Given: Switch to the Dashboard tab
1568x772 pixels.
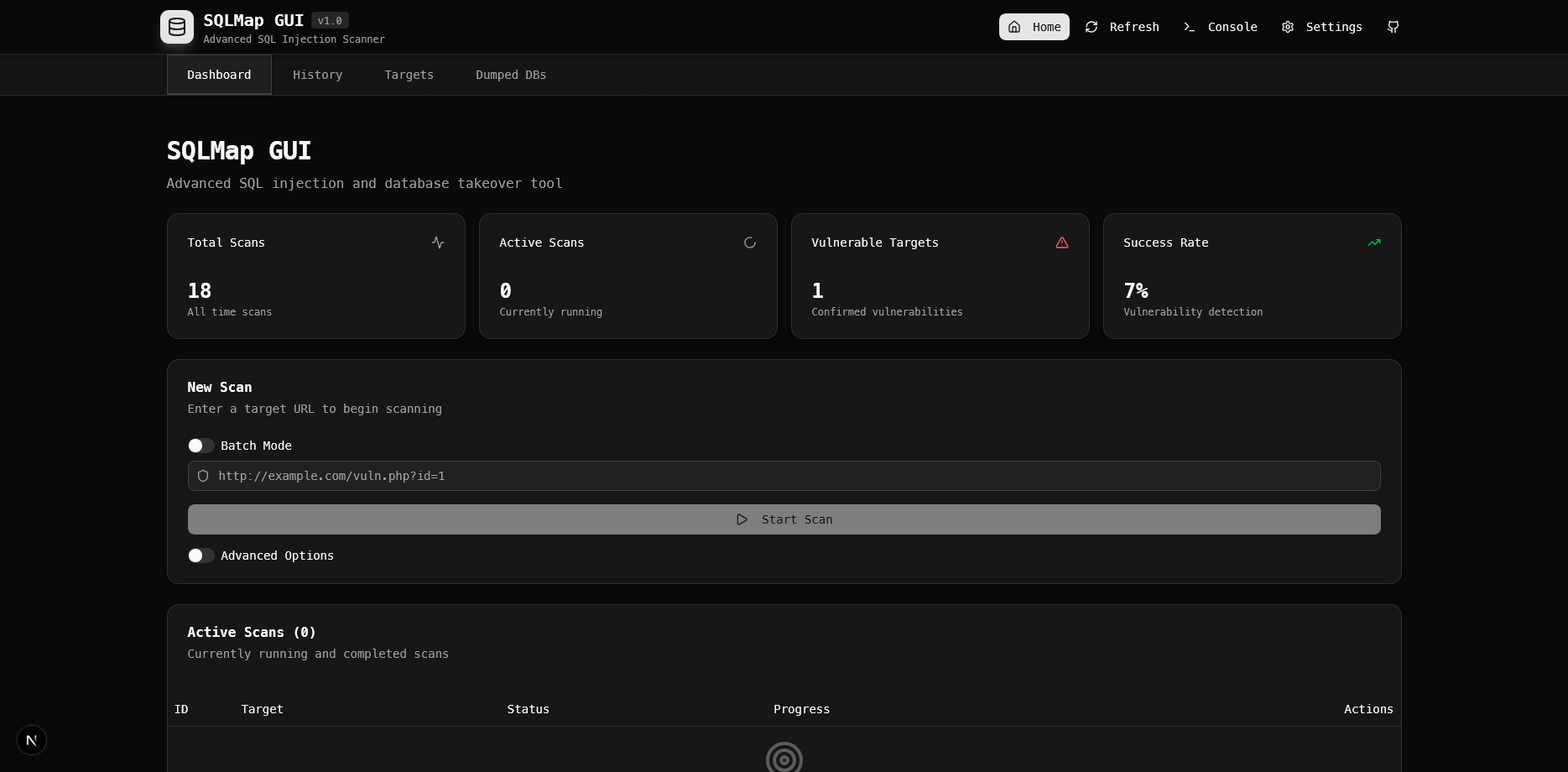Looking at the screenshot, I should point(219,75).
